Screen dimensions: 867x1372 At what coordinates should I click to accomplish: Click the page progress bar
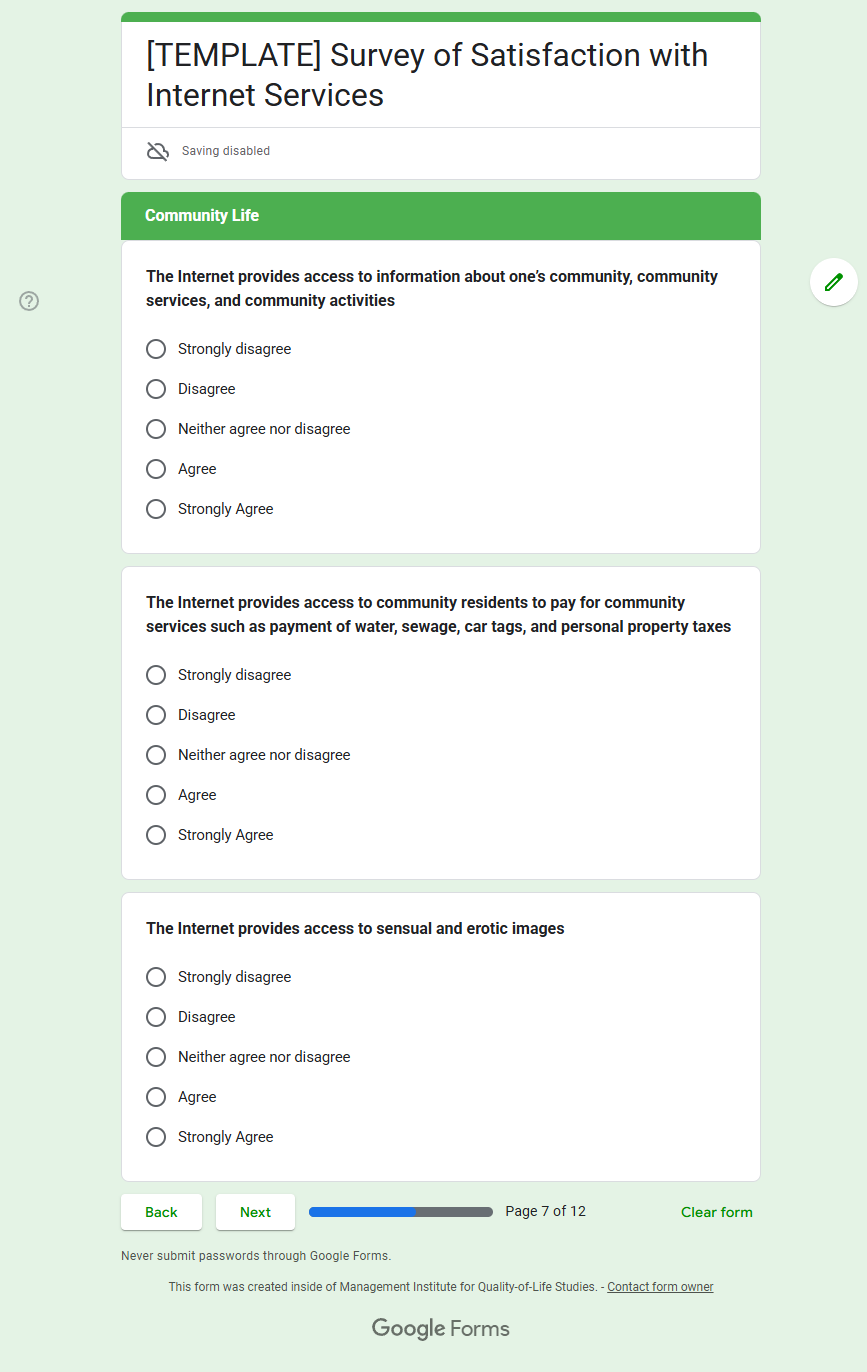tap(400, 1212)
